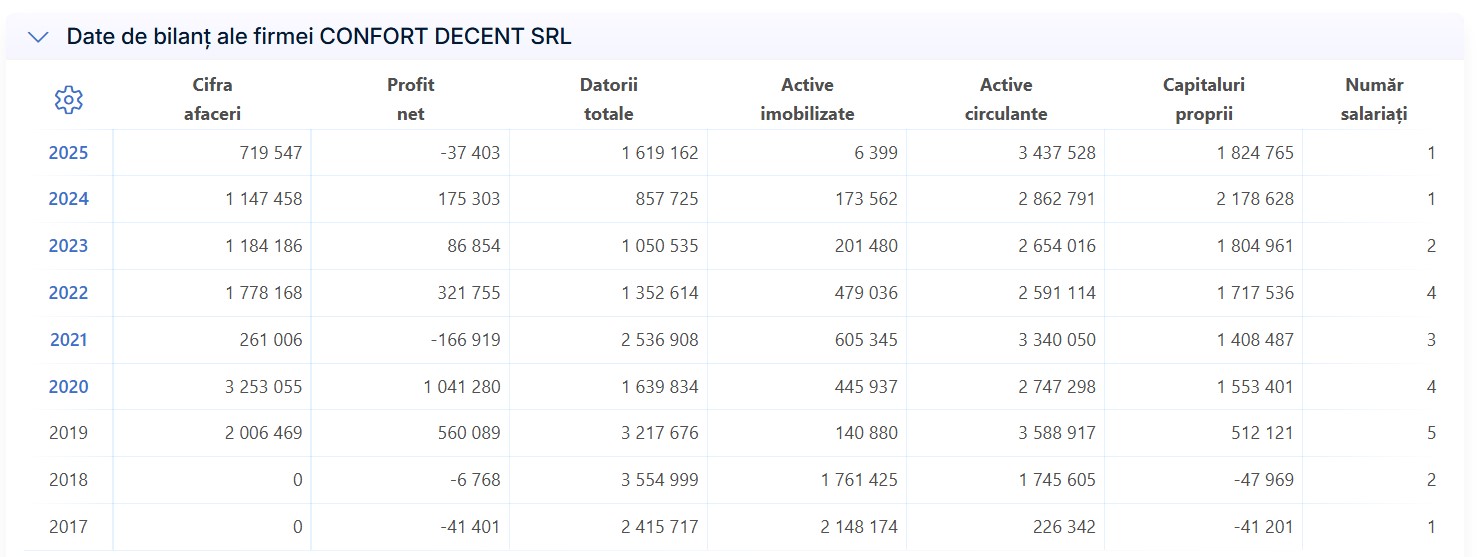Viewport: 1477px width, 557px height.
Task: Select turnover value 261 006
Action: tap(270, 340)
